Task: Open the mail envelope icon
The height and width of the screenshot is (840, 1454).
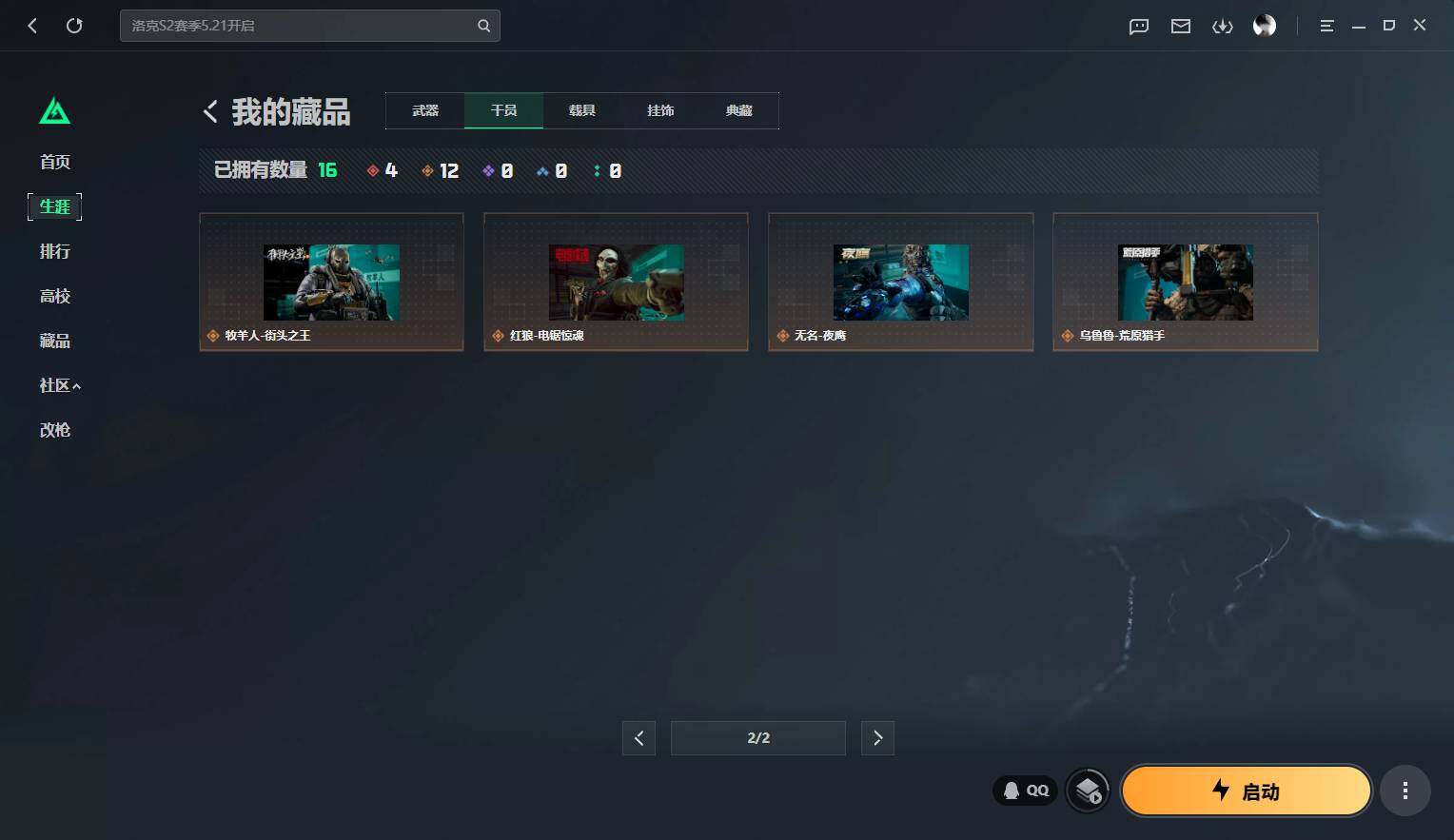Action: click(1181, 27)
